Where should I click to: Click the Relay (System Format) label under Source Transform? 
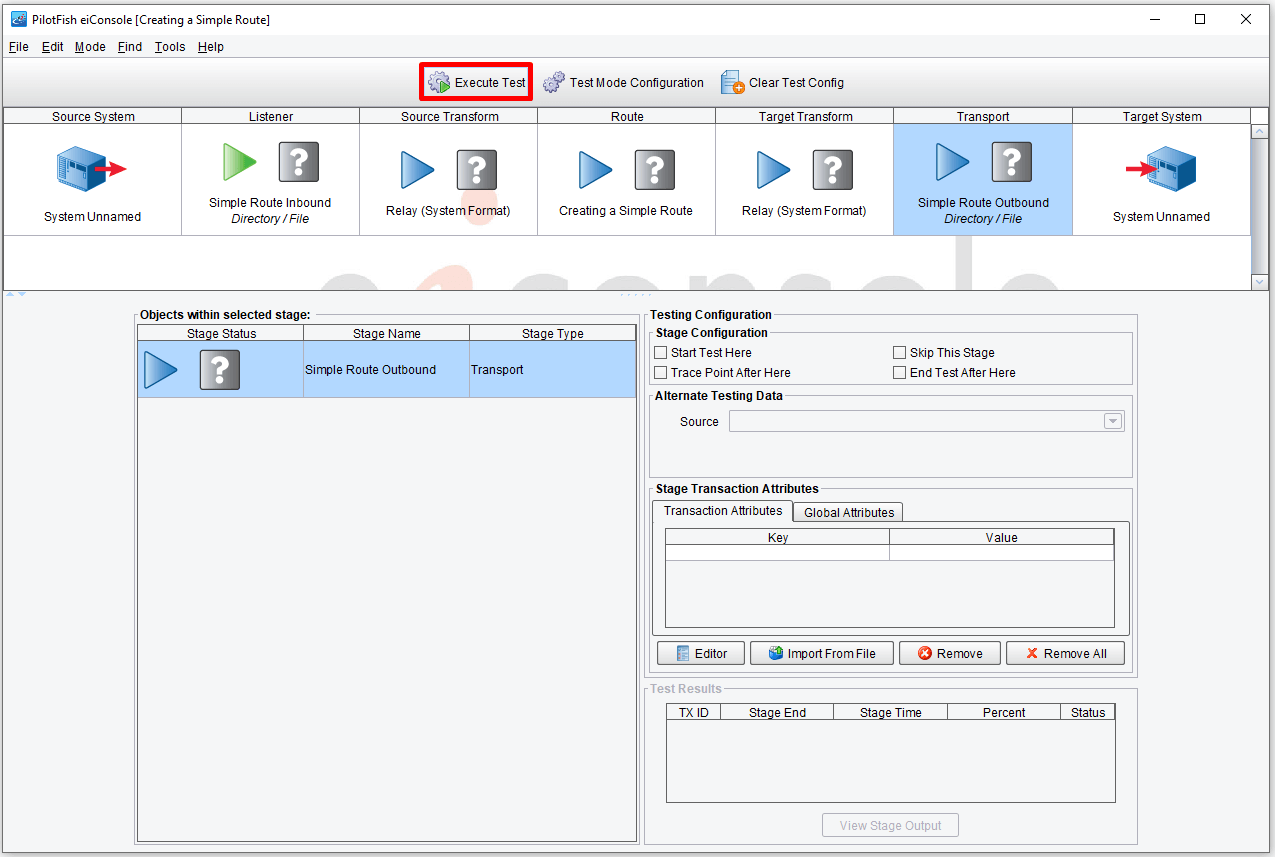click(x=448, y=211)
